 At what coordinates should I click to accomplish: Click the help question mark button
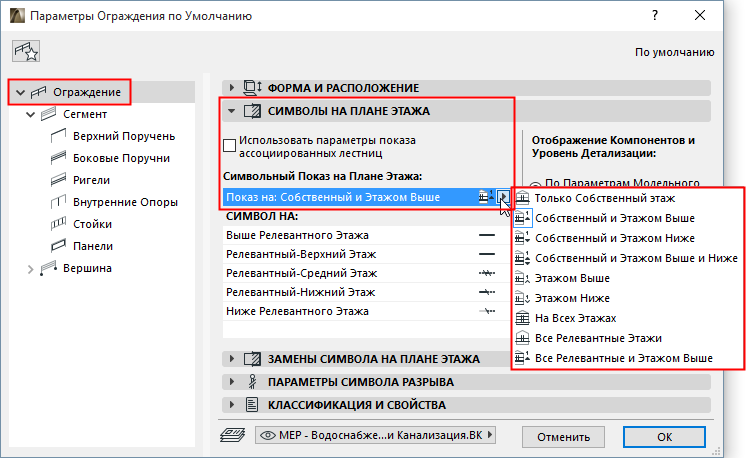[655, 15]
